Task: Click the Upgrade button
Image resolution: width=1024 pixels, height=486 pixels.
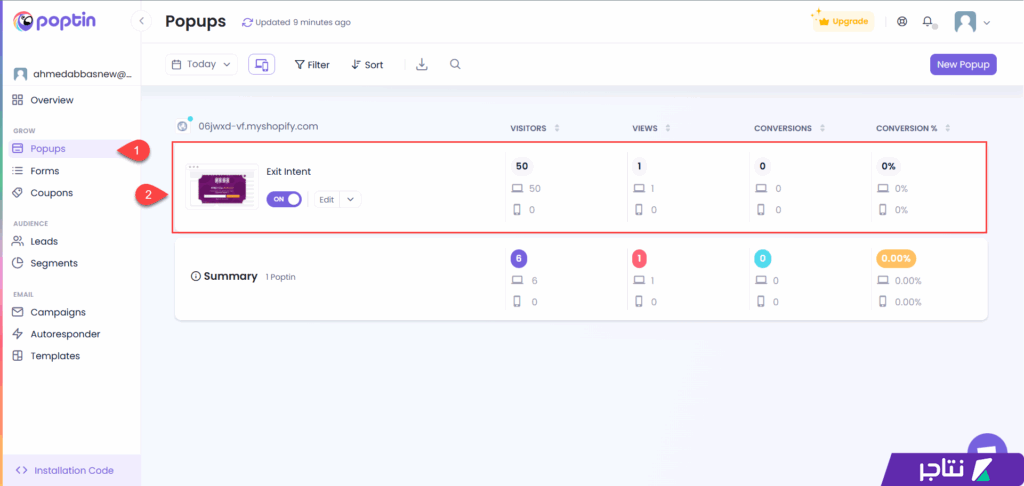Action: click(x=843, y=22)
